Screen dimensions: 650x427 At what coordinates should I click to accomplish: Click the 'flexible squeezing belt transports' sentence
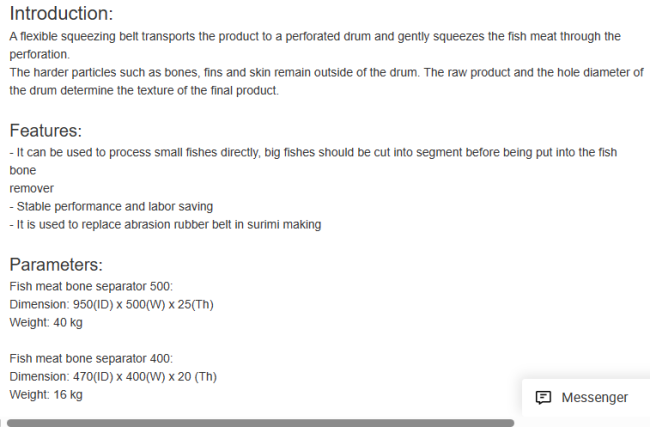click(x=315, y=36)
